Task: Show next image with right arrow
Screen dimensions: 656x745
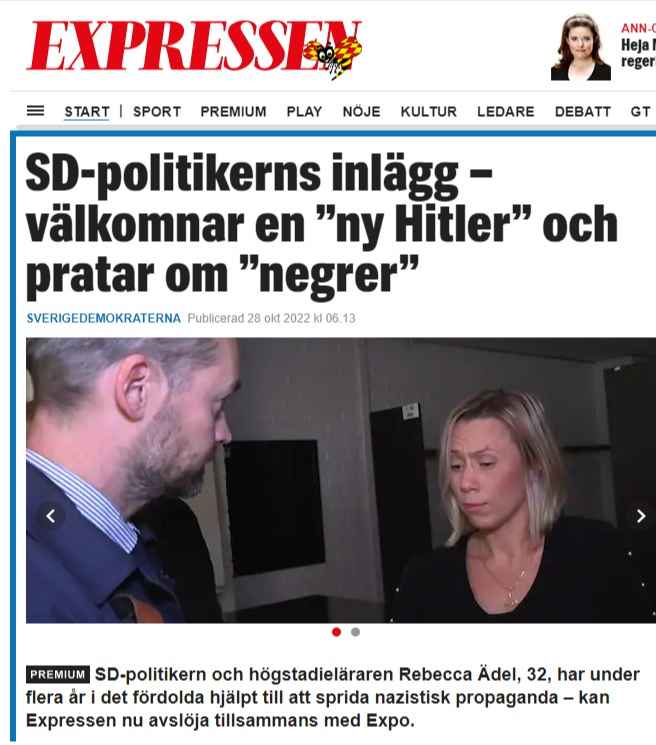Action: 641,516
